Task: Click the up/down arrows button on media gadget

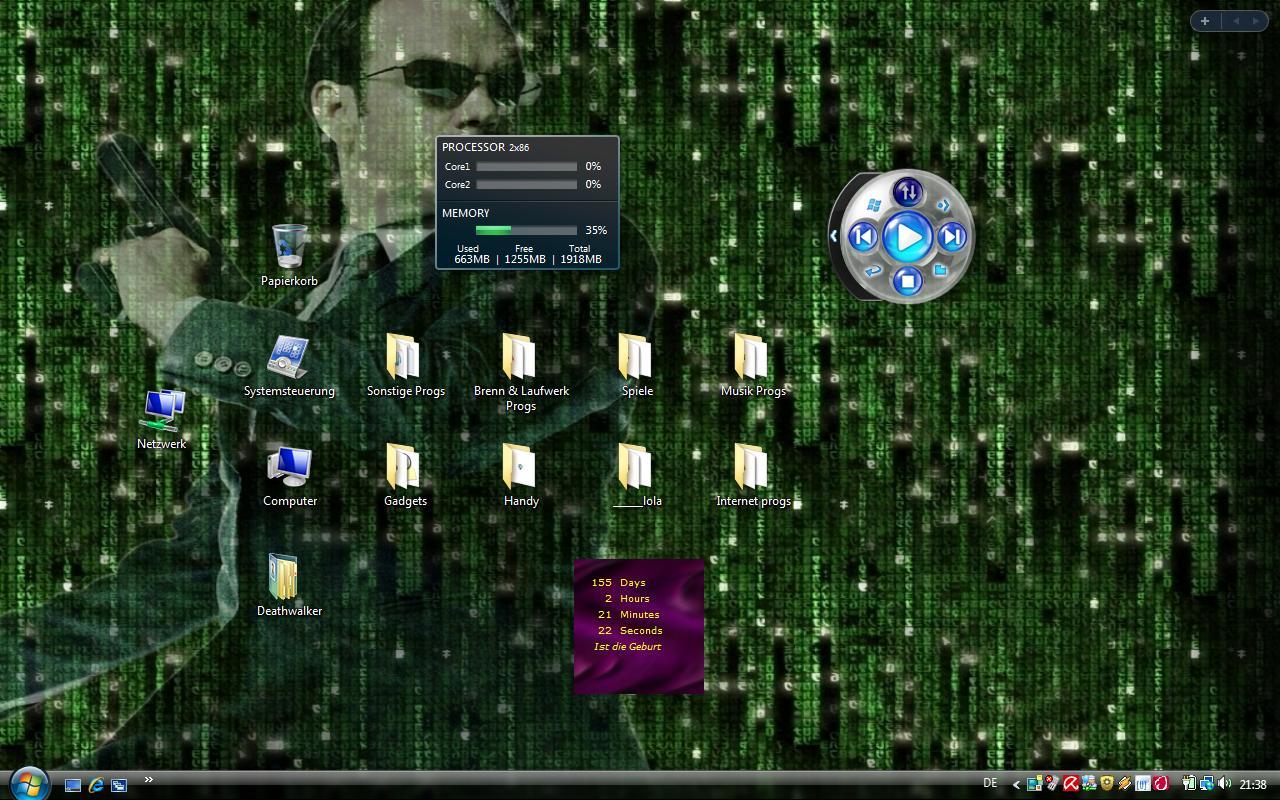Action: (x=907, y=191)
